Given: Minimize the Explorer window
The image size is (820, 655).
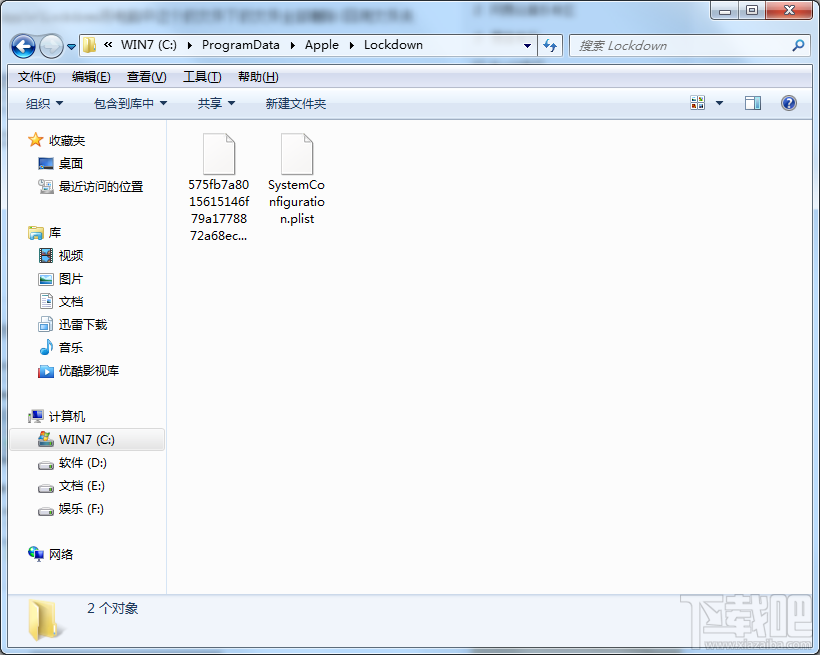Looking at the screenshot, I should (725, 10).
